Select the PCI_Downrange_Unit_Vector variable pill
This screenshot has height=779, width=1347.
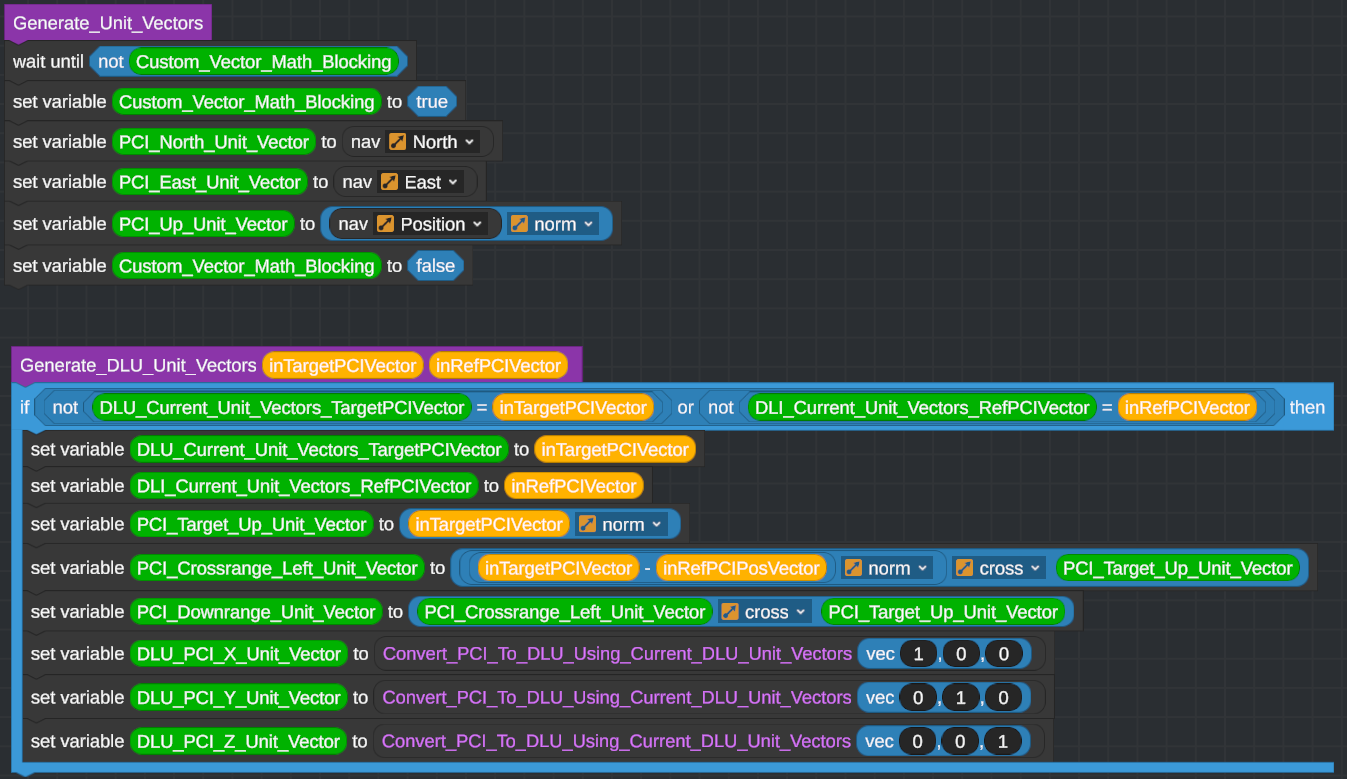point(256,612)
